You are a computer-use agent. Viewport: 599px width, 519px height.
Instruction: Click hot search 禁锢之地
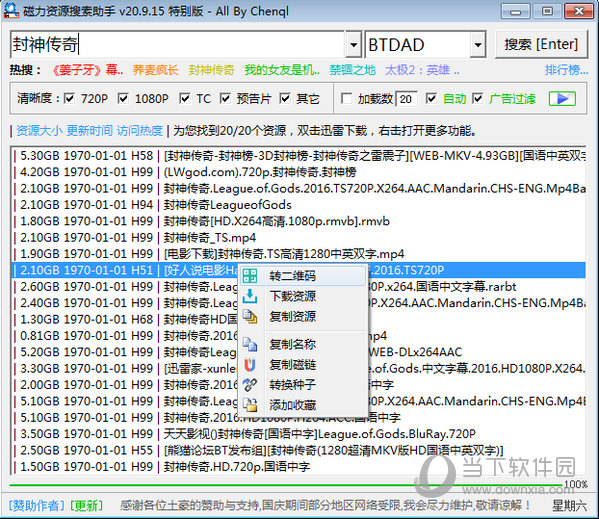coord(352,70)
